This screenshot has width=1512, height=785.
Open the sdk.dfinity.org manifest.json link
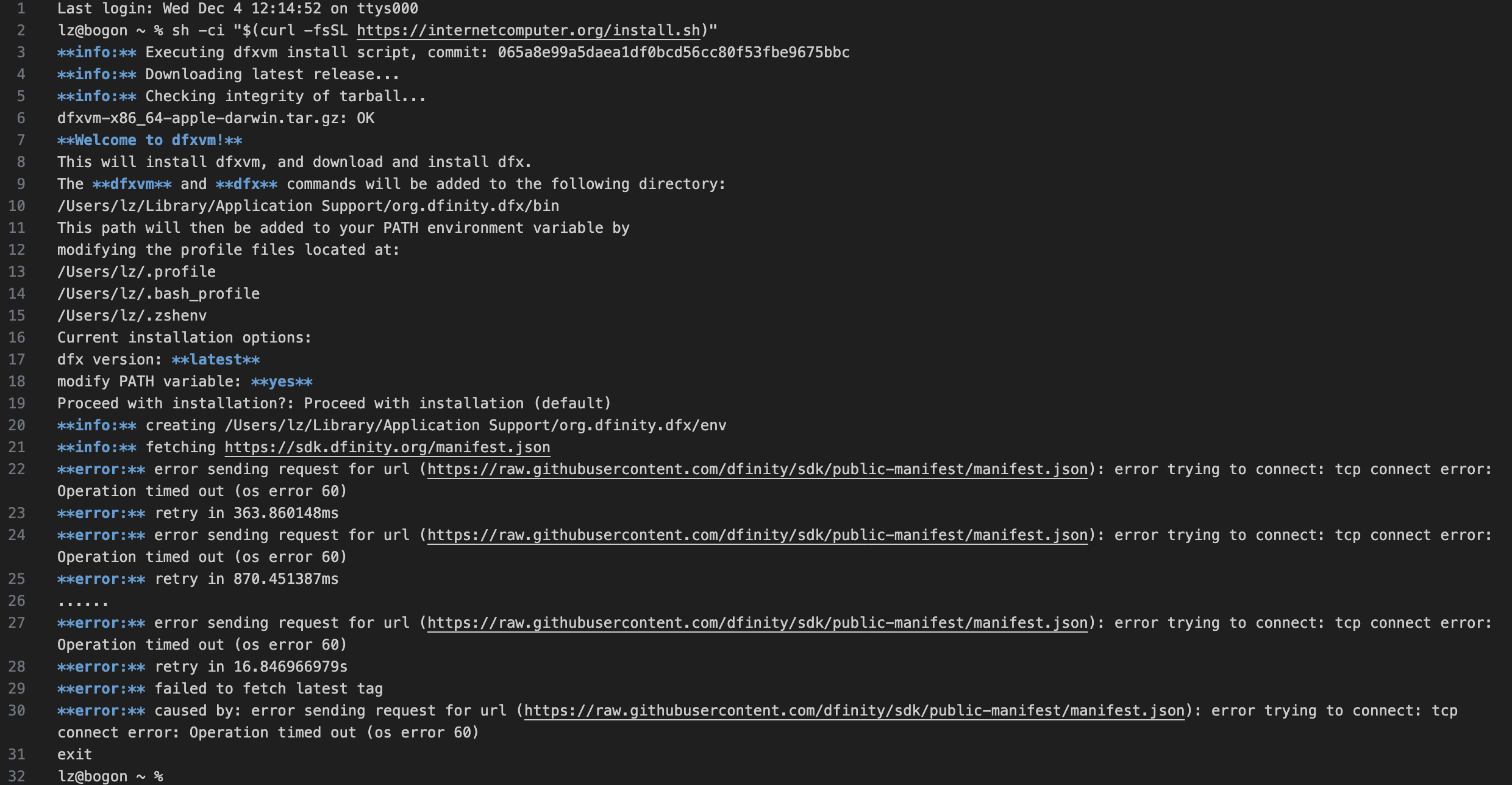(x=387, y=447)
